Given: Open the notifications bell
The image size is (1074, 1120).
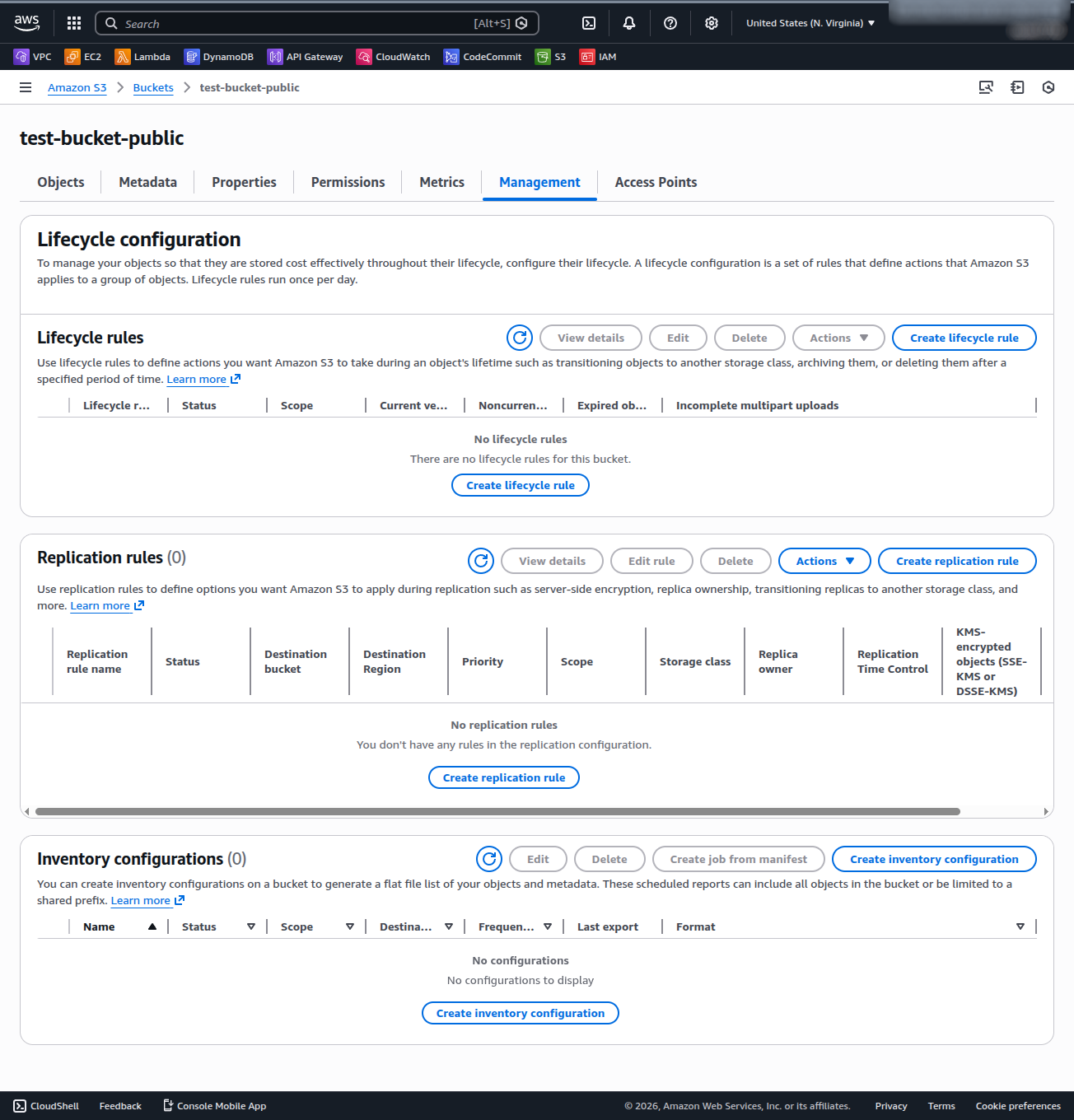Looking at the screenshot, I should coord(629,23).
